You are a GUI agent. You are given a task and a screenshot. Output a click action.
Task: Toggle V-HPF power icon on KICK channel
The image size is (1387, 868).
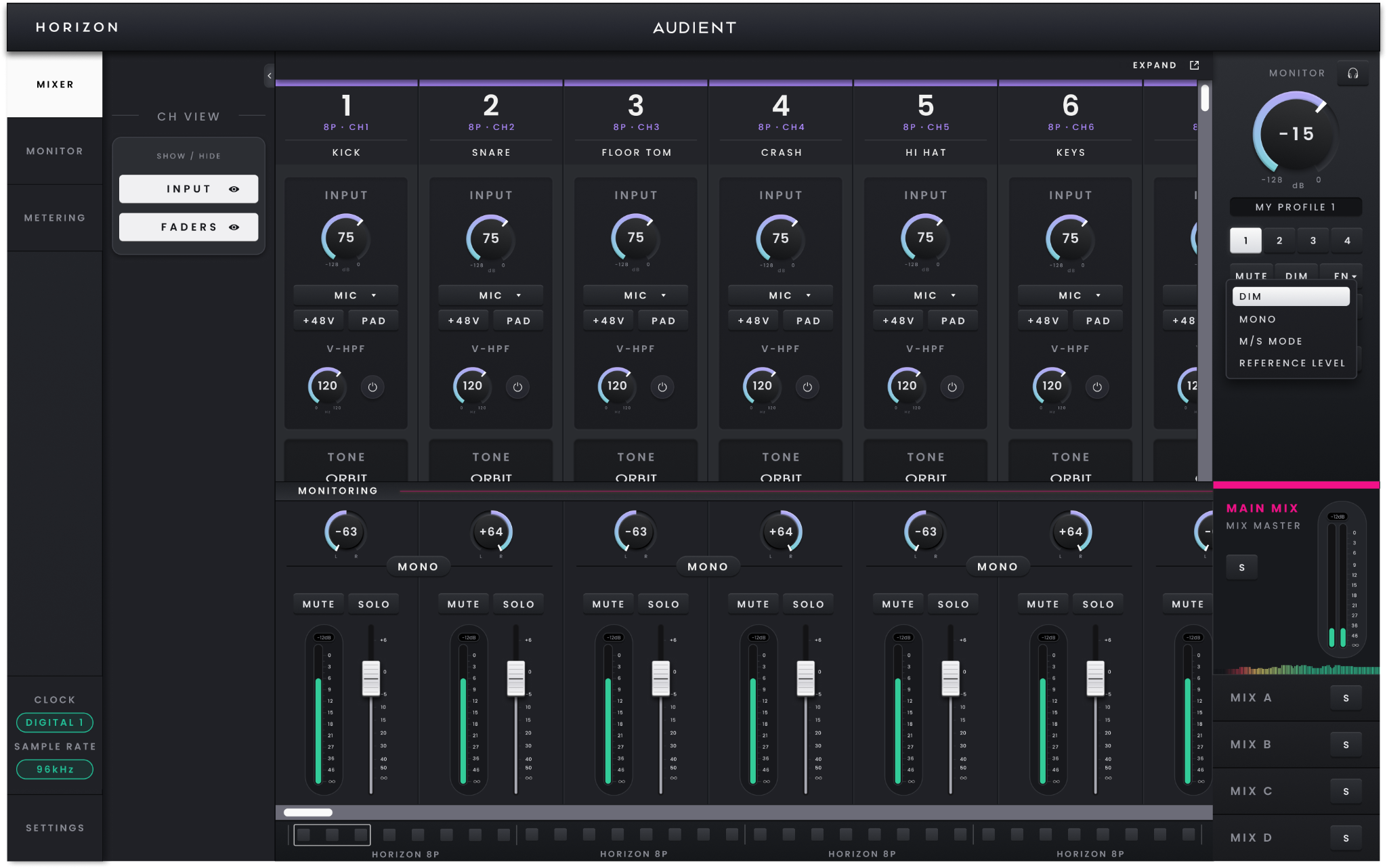[x=372, y=387]
